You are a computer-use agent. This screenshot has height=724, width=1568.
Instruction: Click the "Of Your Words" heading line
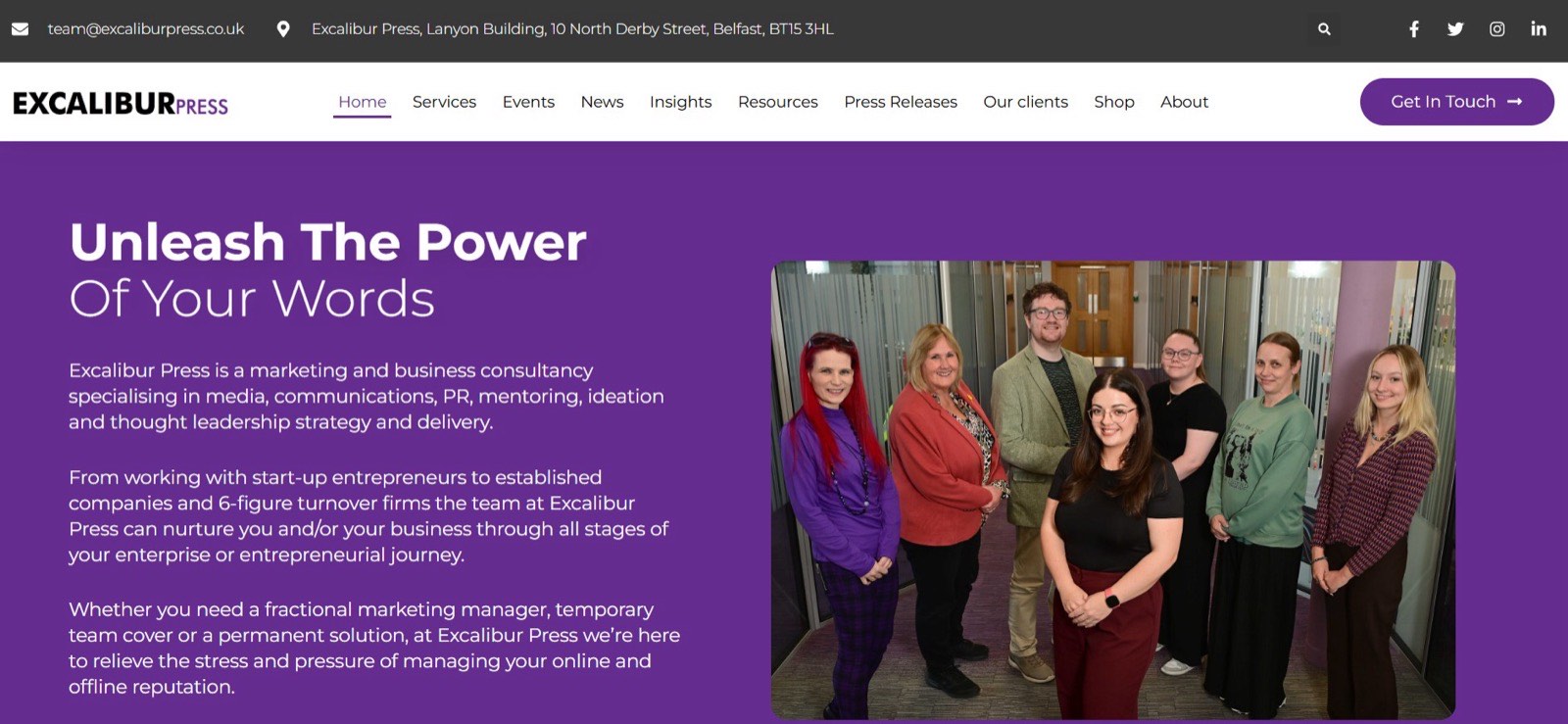[252, 298]
